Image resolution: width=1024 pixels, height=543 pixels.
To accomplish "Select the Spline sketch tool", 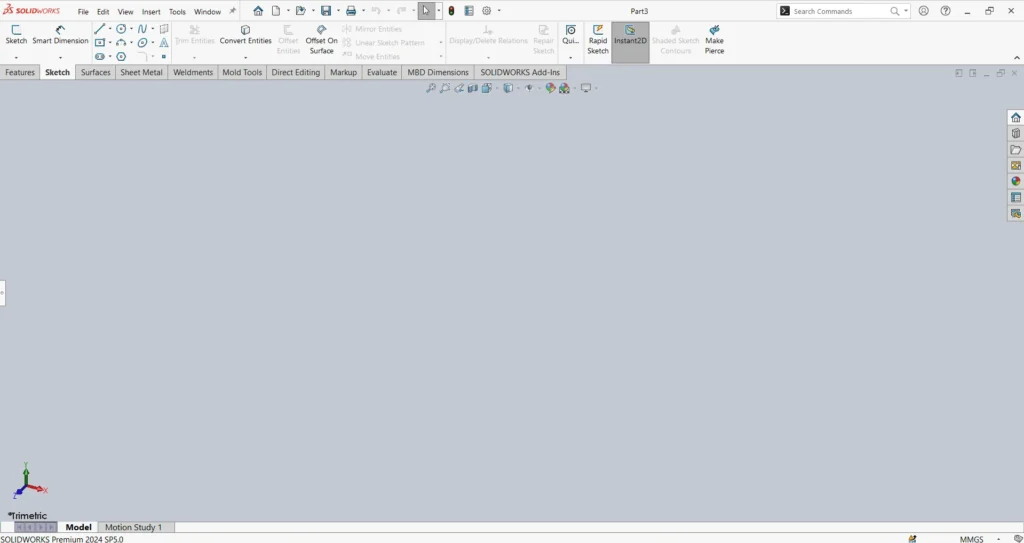I will (142, 29).
